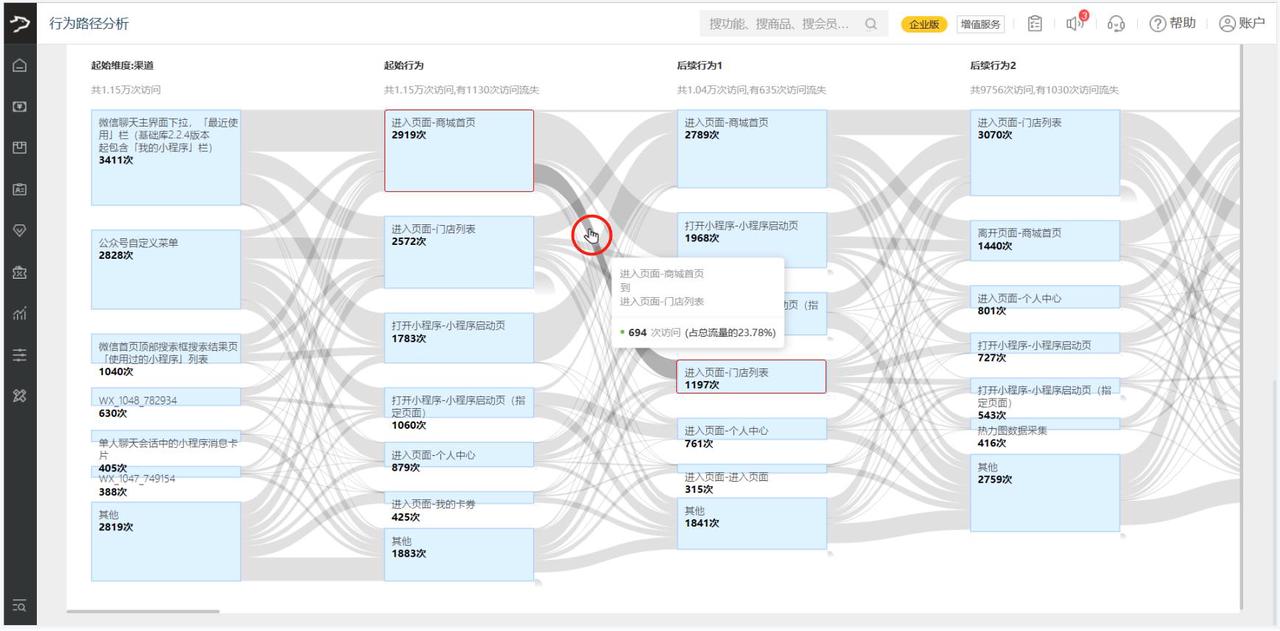Open the home icon in the sidebar
The height and width of the screenshot is (631, 1280).
[x=20, y=65]
